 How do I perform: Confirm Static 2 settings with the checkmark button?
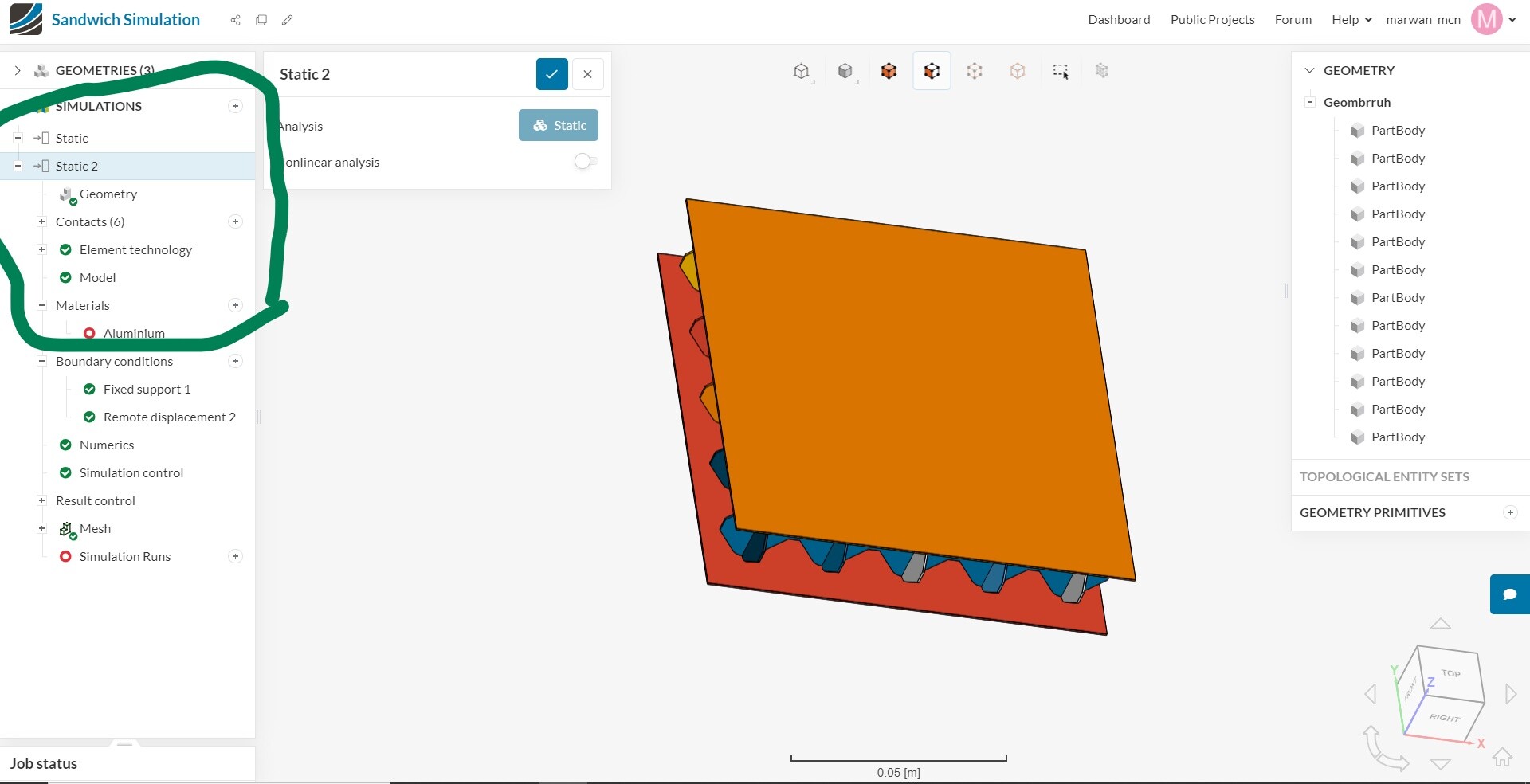click(551, 73)
